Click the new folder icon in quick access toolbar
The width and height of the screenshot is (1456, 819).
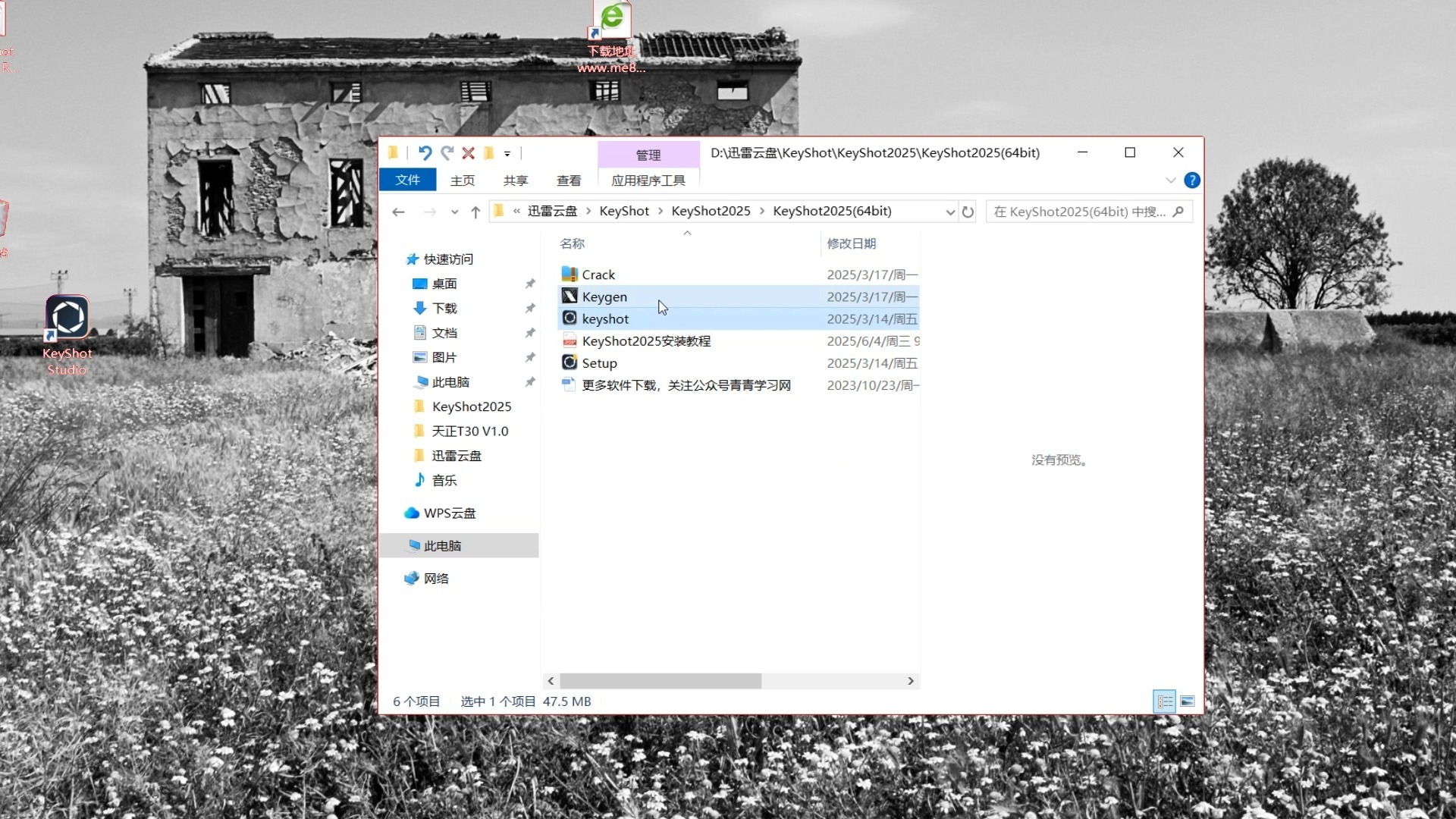pos(489,153)
